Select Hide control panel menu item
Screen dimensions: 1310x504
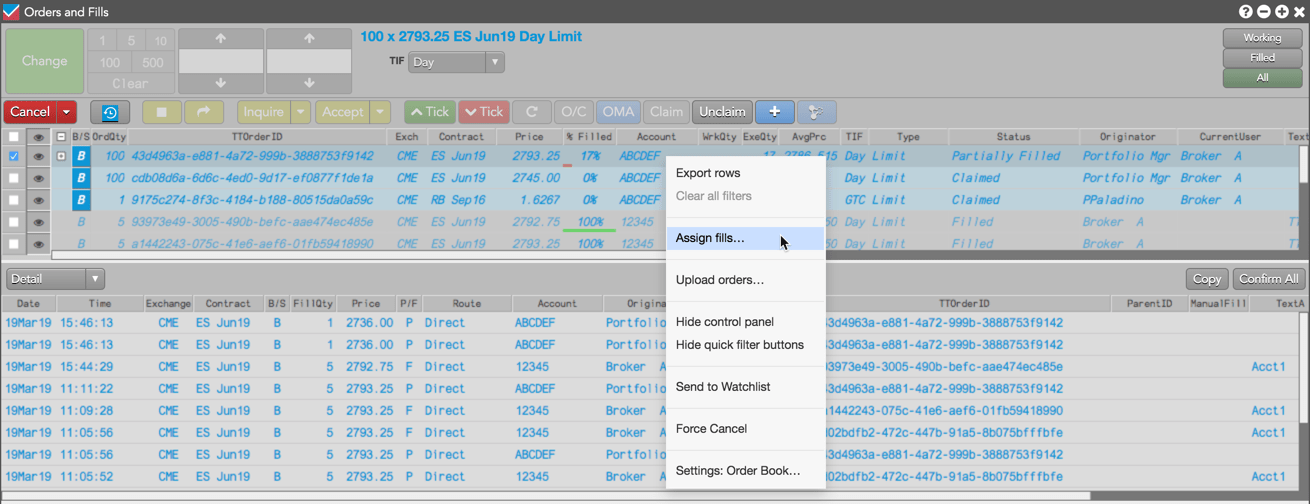(746, 322)
